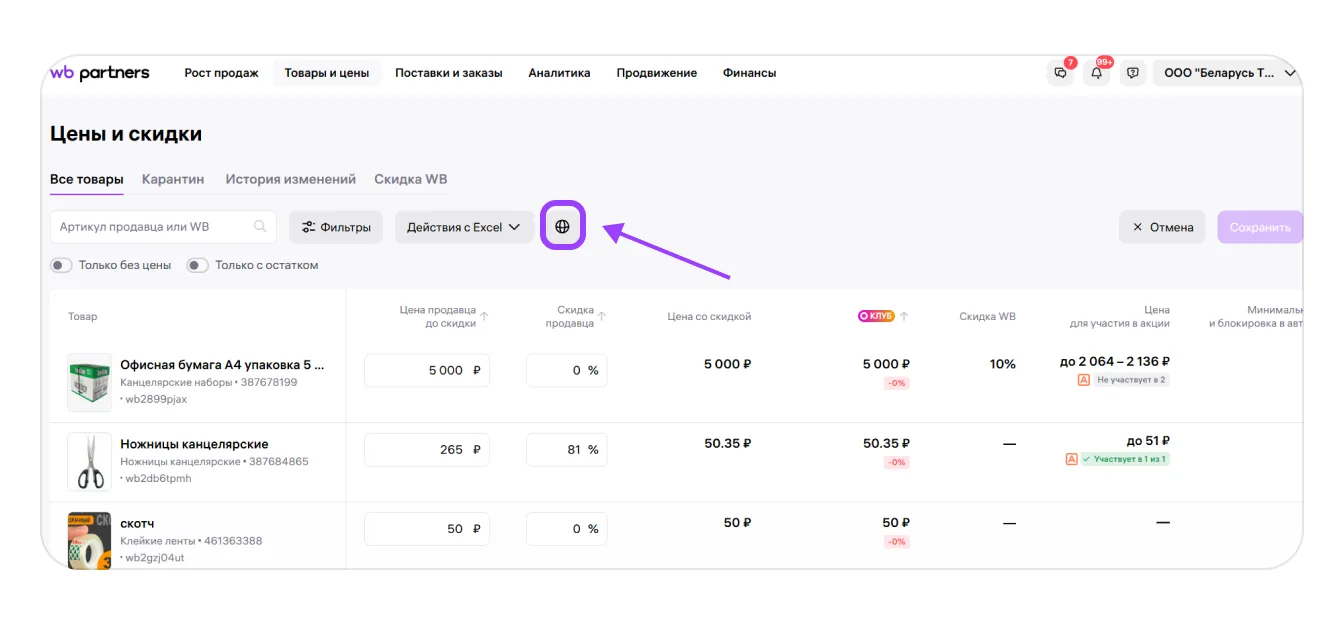
Task: Open the chat messages icon with badge 7
Action: point(1061,73)
